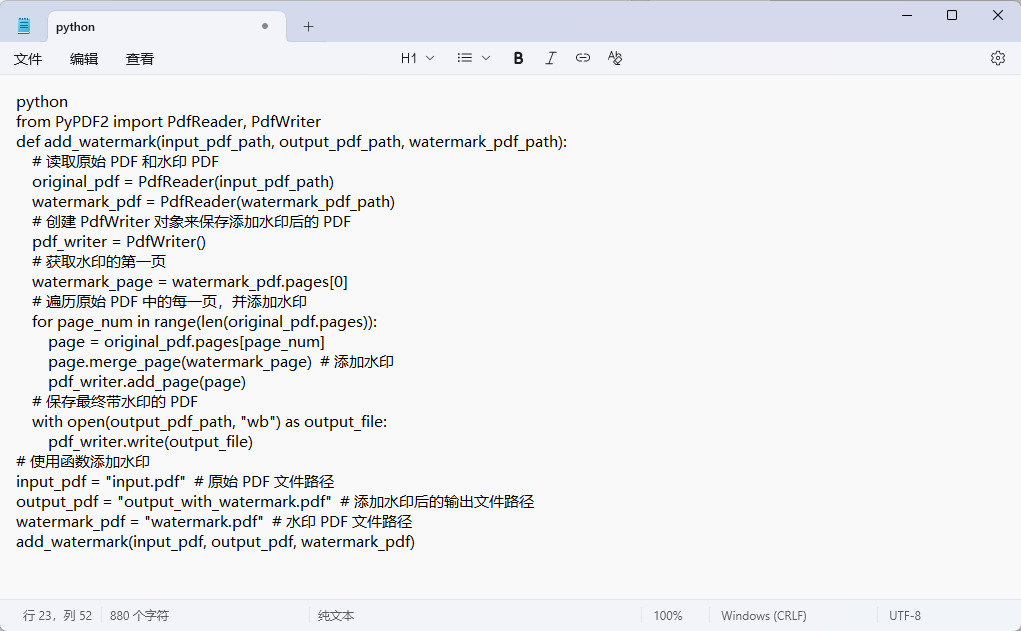Click the 'pdf_writer.add_page(page)' line
The width and height of the screenshot is (1021, 631).
tap(147, 382)
